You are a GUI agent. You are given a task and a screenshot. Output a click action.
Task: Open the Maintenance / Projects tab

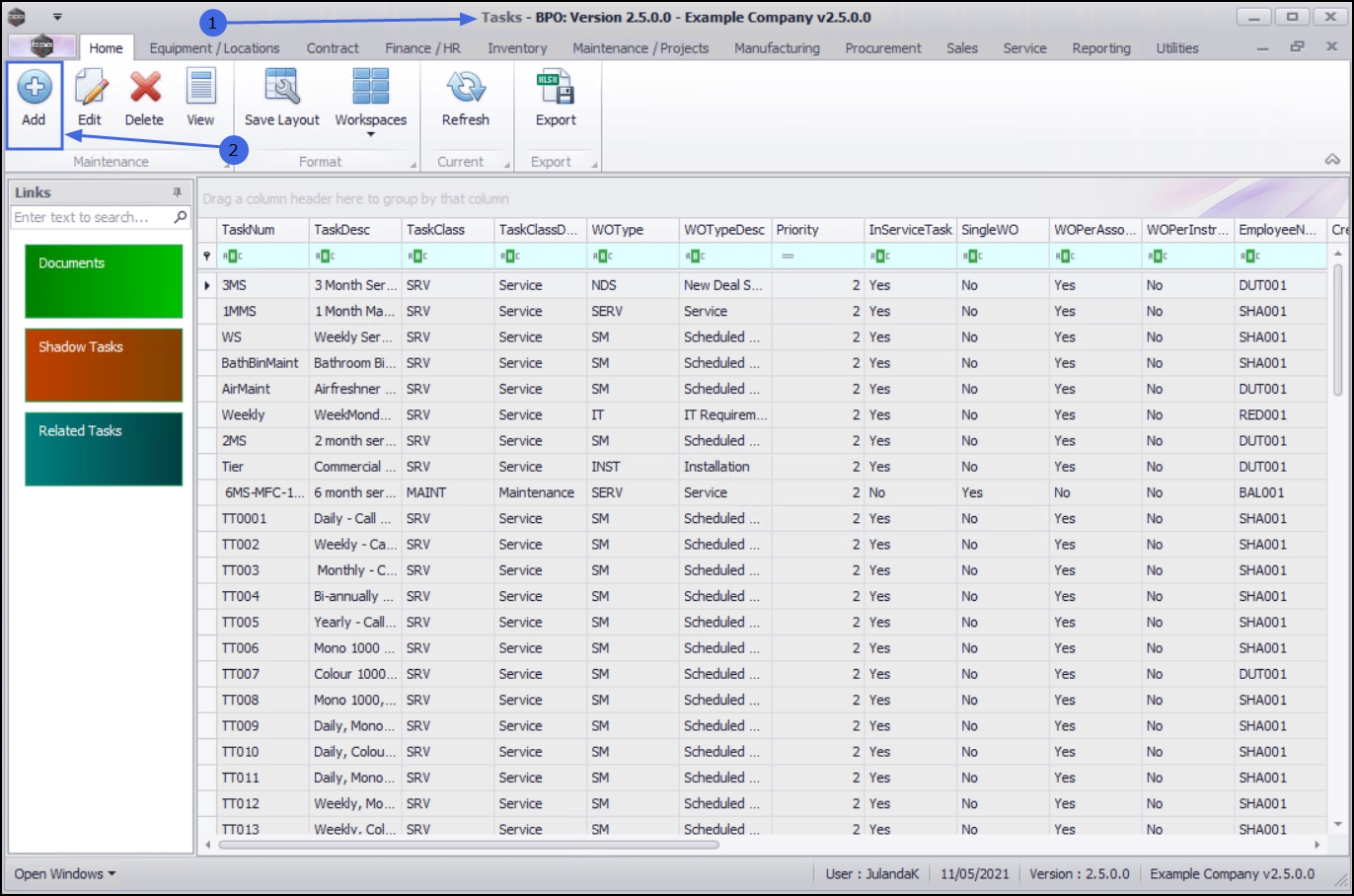640,48
